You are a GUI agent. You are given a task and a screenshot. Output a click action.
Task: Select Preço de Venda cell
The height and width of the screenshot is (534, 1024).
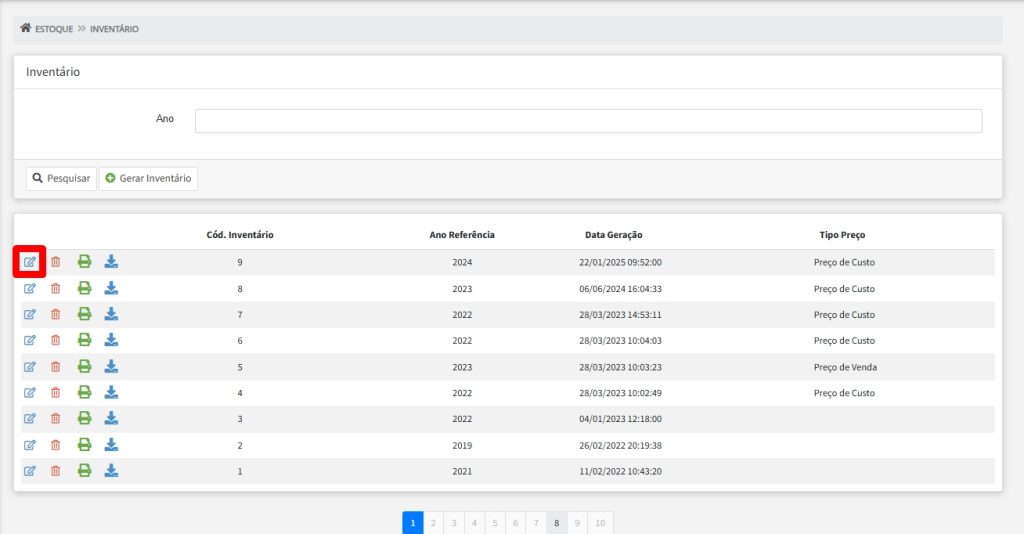[845, 367]
